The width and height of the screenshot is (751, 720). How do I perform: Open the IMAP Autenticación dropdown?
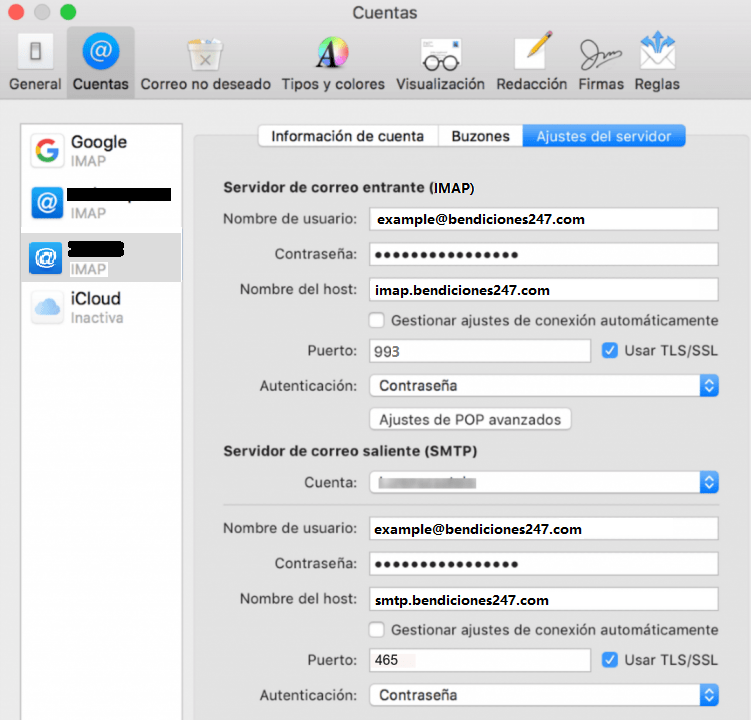543,385
